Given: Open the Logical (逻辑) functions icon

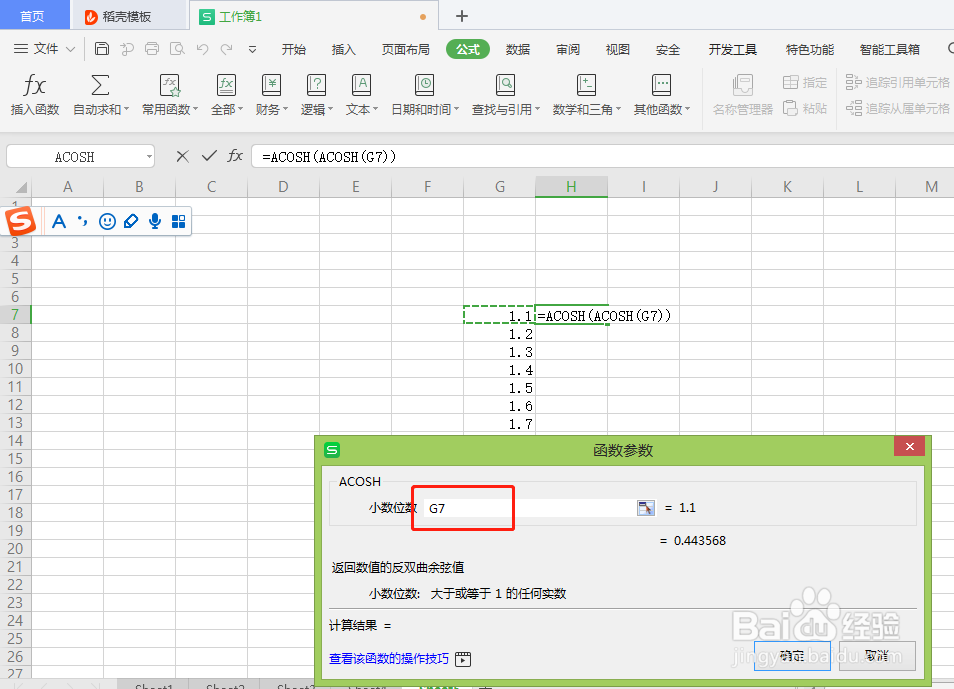Looking at the screenshot, I should [x=316, y=85].
